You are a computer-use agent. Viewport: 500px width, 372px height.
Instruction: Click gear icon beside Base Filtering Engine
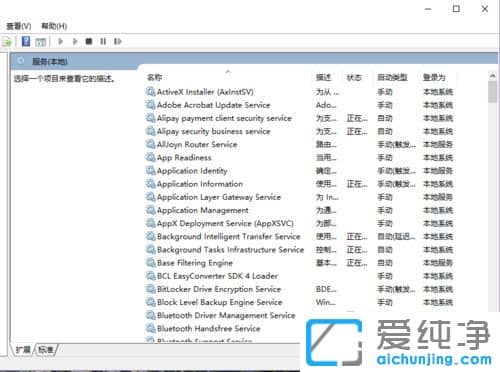coord(151,263)
